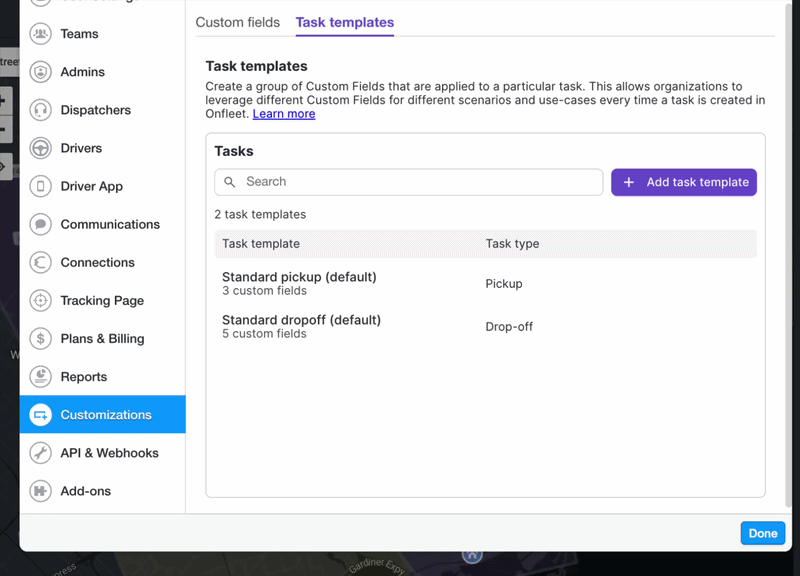Viewport: 800px width, 576px height.
Task: Open the Admins settings section
Action: [103, 72]
